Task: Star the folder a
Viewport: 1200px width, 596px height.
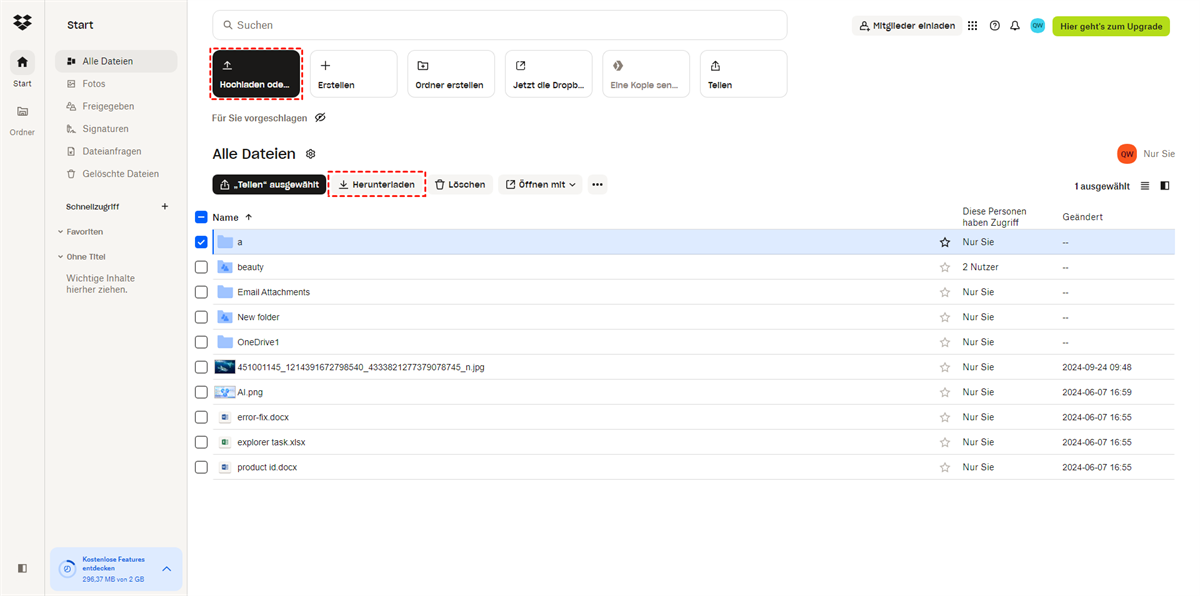Action: point(944,242)
